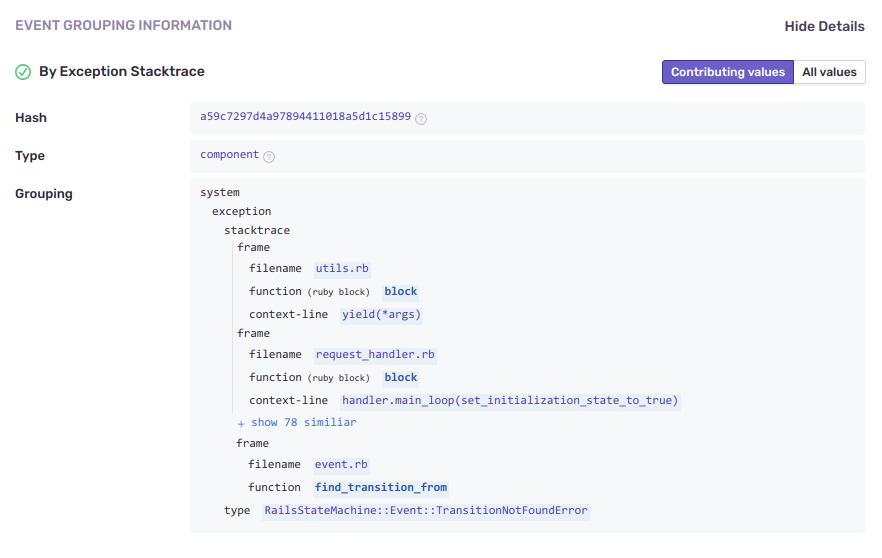
Task: Click the block function under request_handler.rb
Action: [x=401, y=377]
